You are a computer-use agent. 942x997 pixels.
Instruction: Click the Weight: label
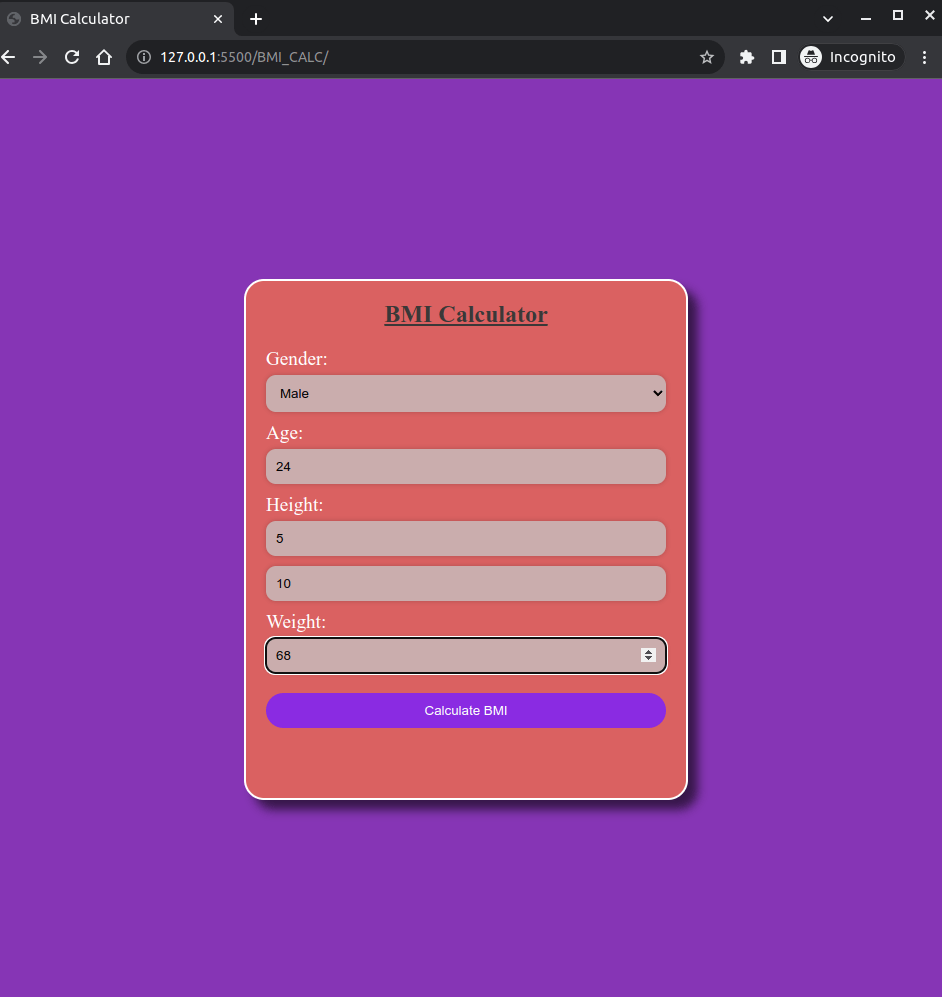click(296, 622)
